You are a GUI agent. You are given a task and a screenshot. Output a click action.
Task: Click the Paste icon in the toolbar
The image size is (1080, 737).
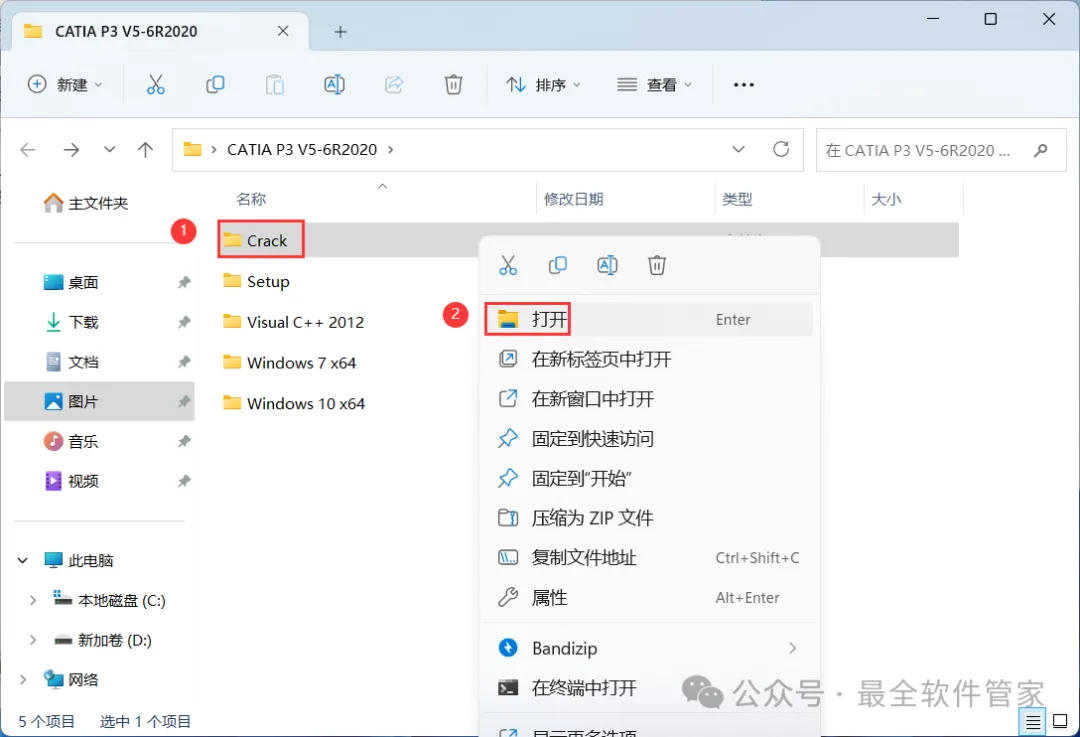[275, 85]
